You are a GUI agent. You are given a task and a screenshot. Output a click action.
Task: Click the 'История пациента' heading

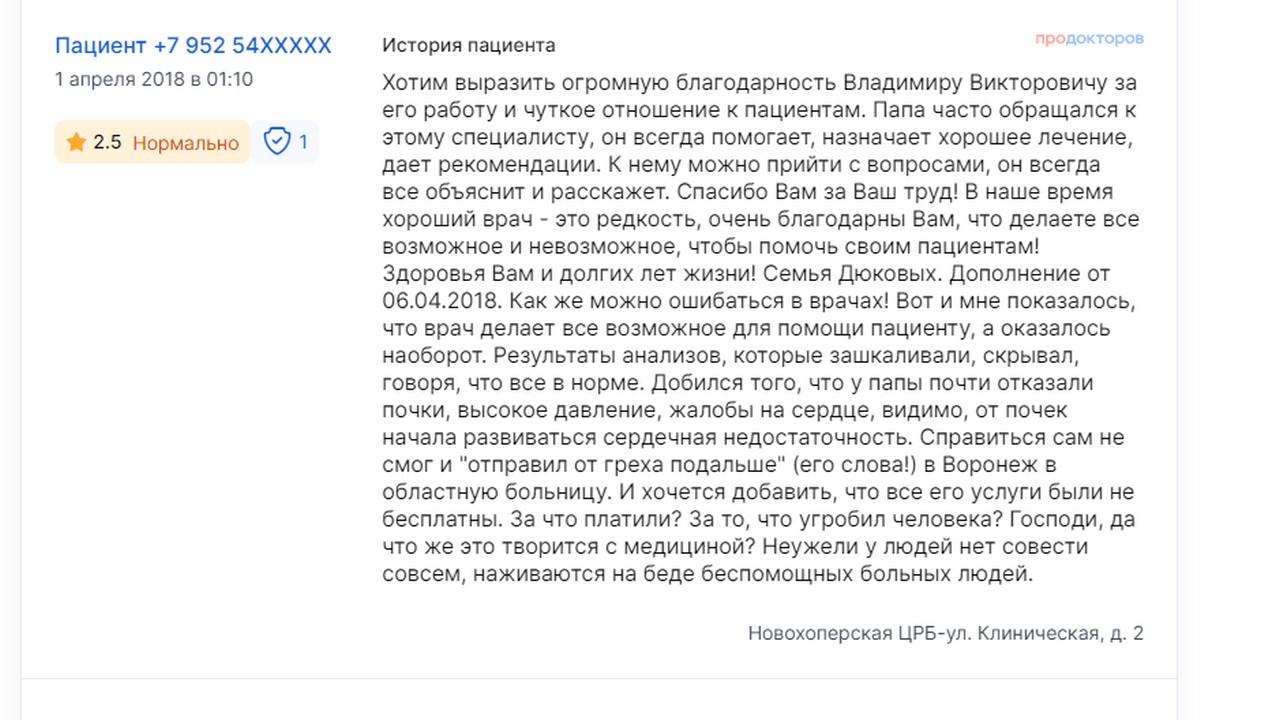point(468,45)
